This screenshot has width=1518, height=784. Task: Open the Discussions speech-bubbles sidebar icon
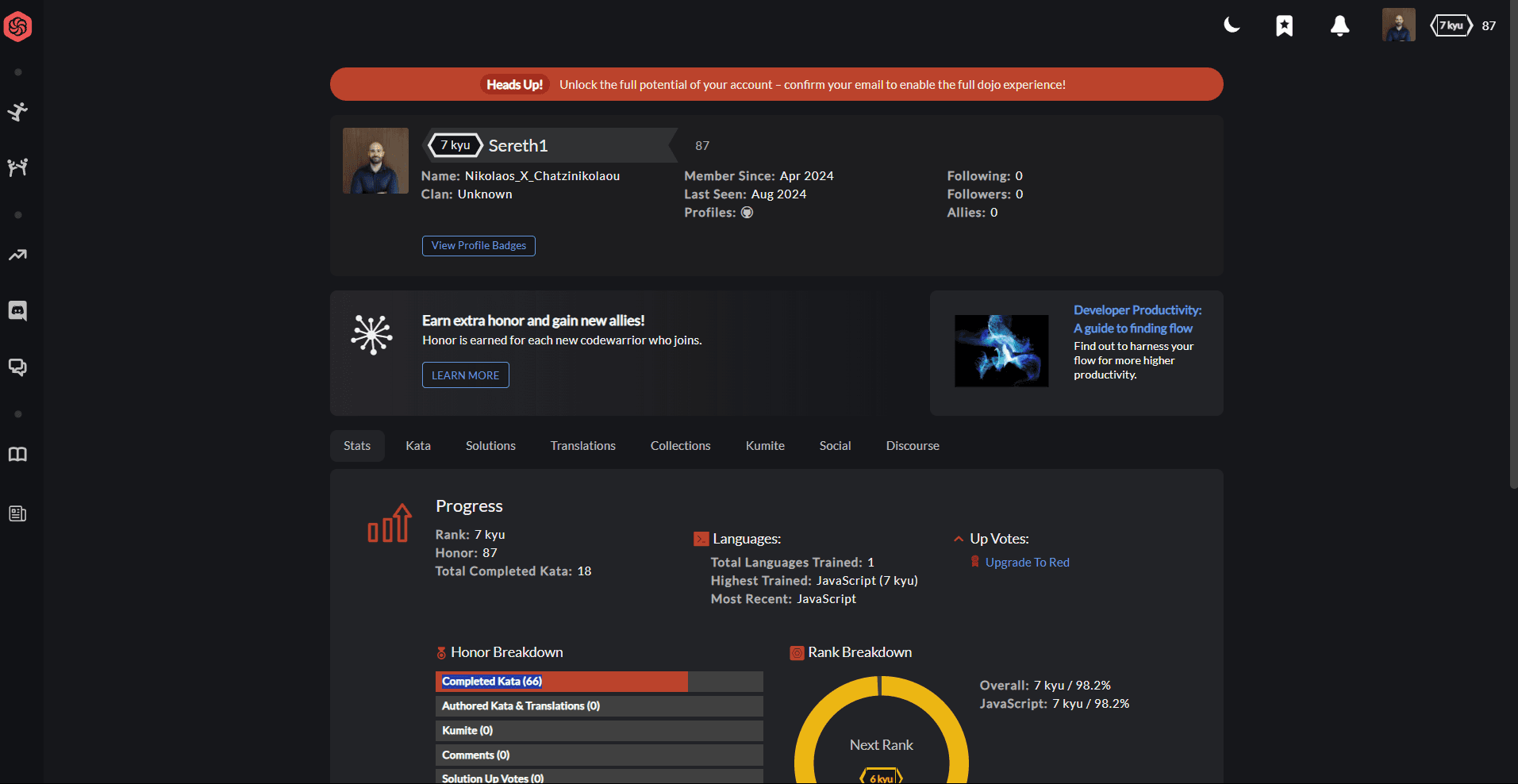pyautogui.click(x=17, y=367)
